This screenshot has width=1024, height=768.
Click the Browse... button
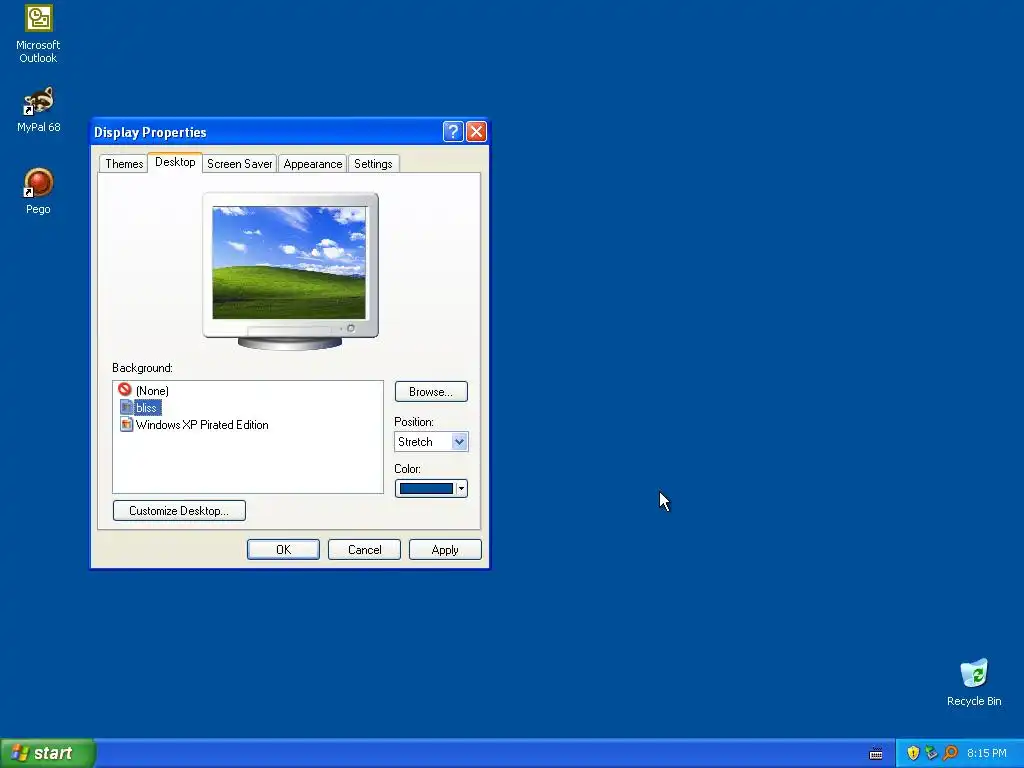click(431, 392)
